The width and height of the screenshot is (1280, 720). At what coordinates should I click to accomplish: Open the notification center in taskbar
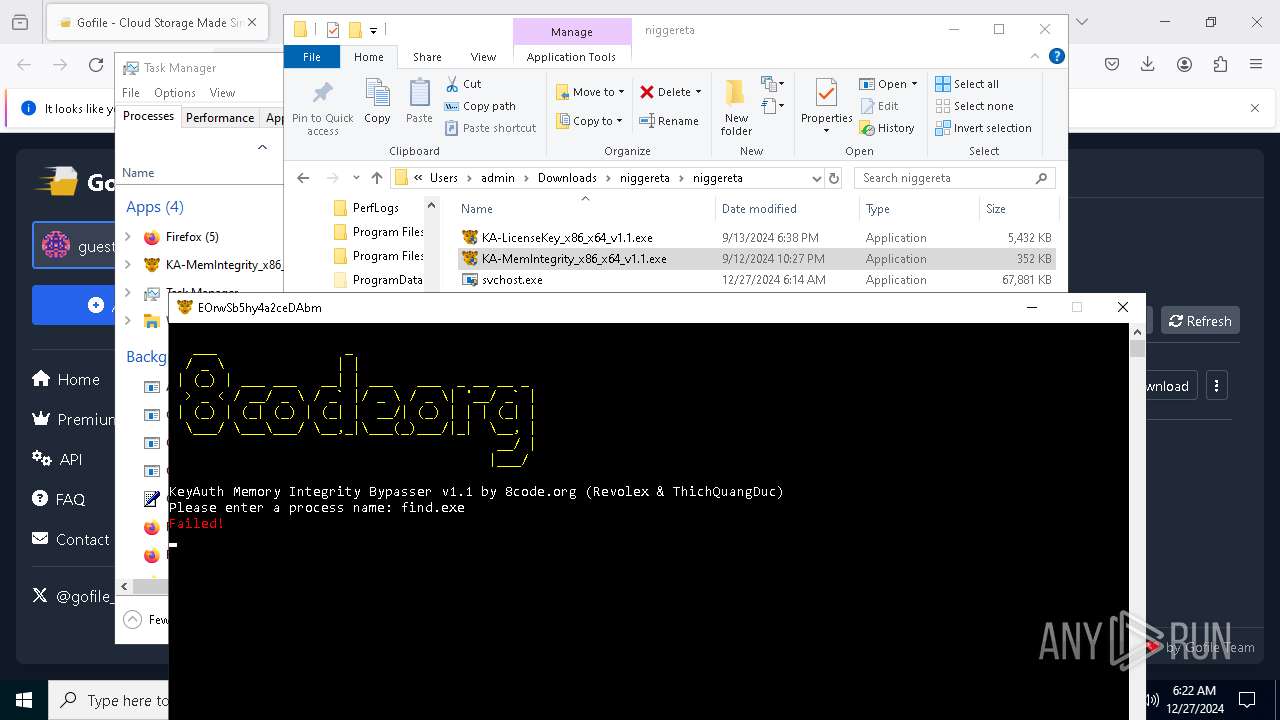point(1247,700)
